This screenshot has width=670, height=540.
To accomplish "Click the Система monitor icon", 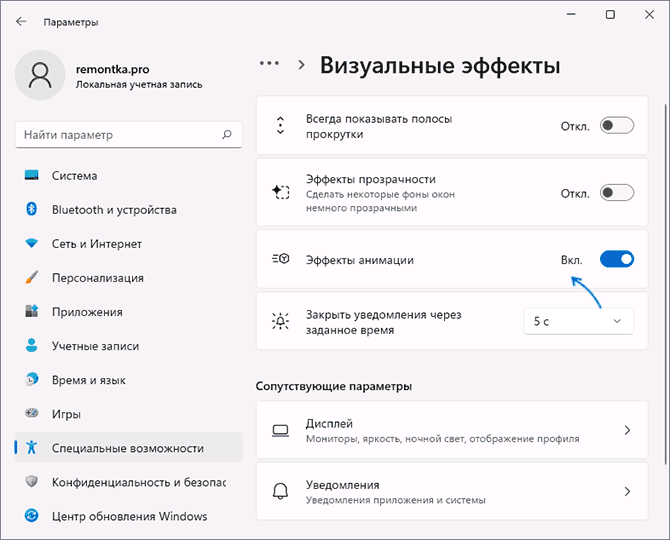I will (x=32, y=175).
